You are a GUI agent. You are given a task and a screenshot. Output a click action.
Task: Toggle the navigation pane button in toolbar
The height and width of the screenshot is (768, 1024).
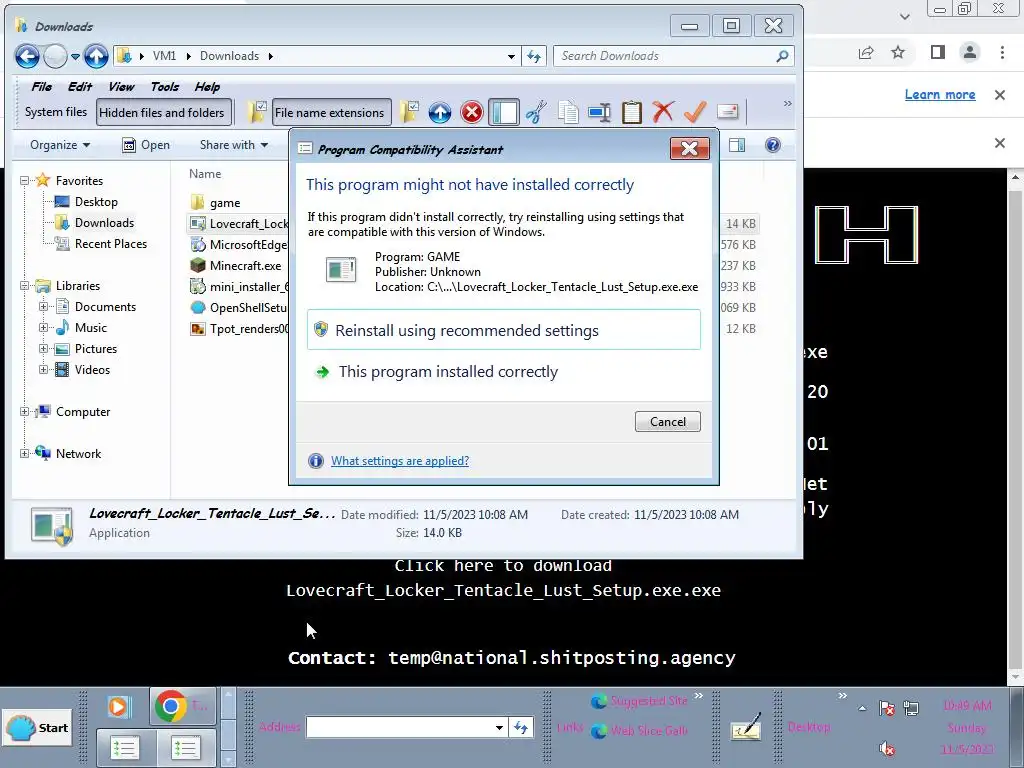point(504,112)
